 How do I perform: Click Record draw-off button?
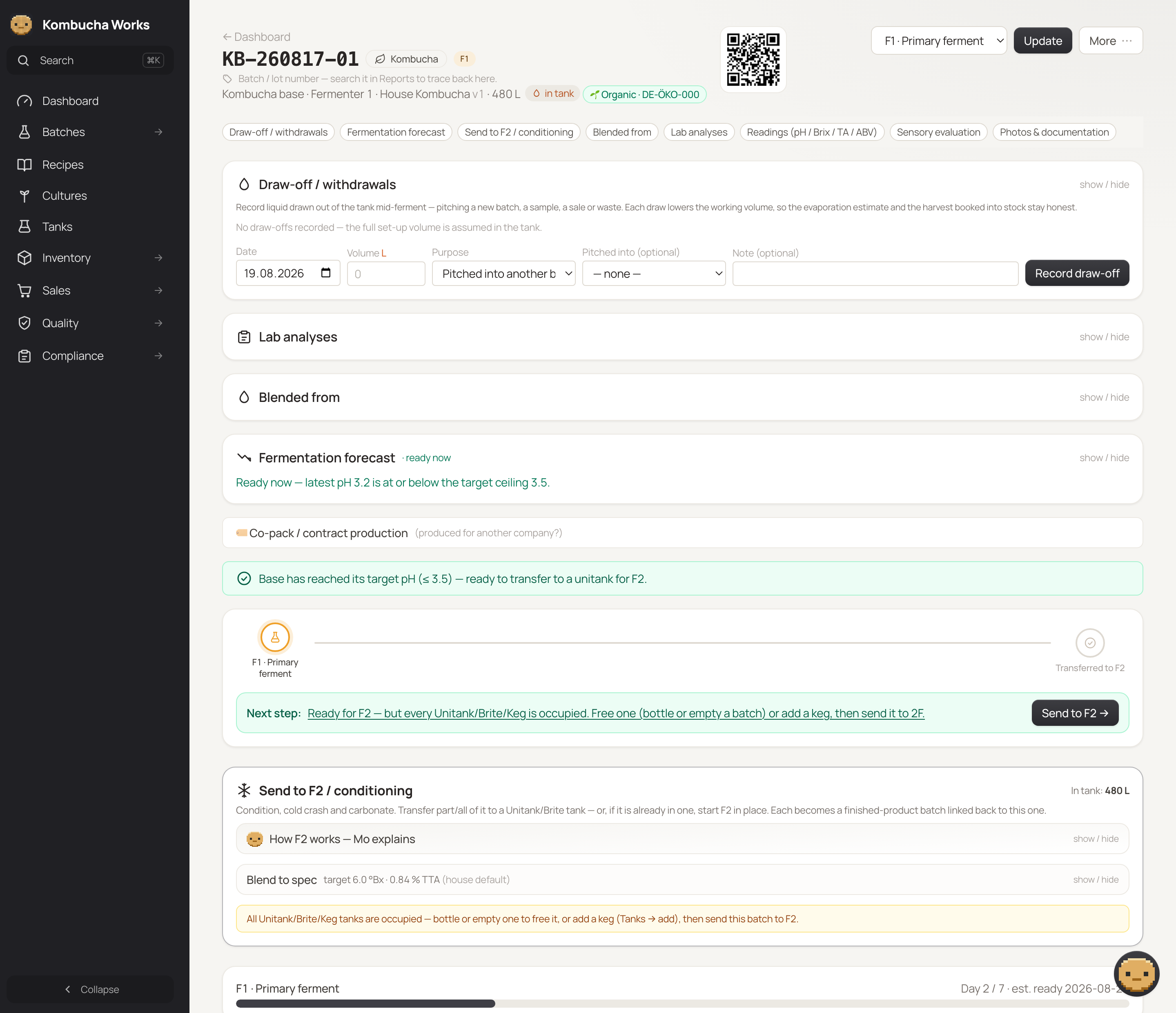[1077, 274]
